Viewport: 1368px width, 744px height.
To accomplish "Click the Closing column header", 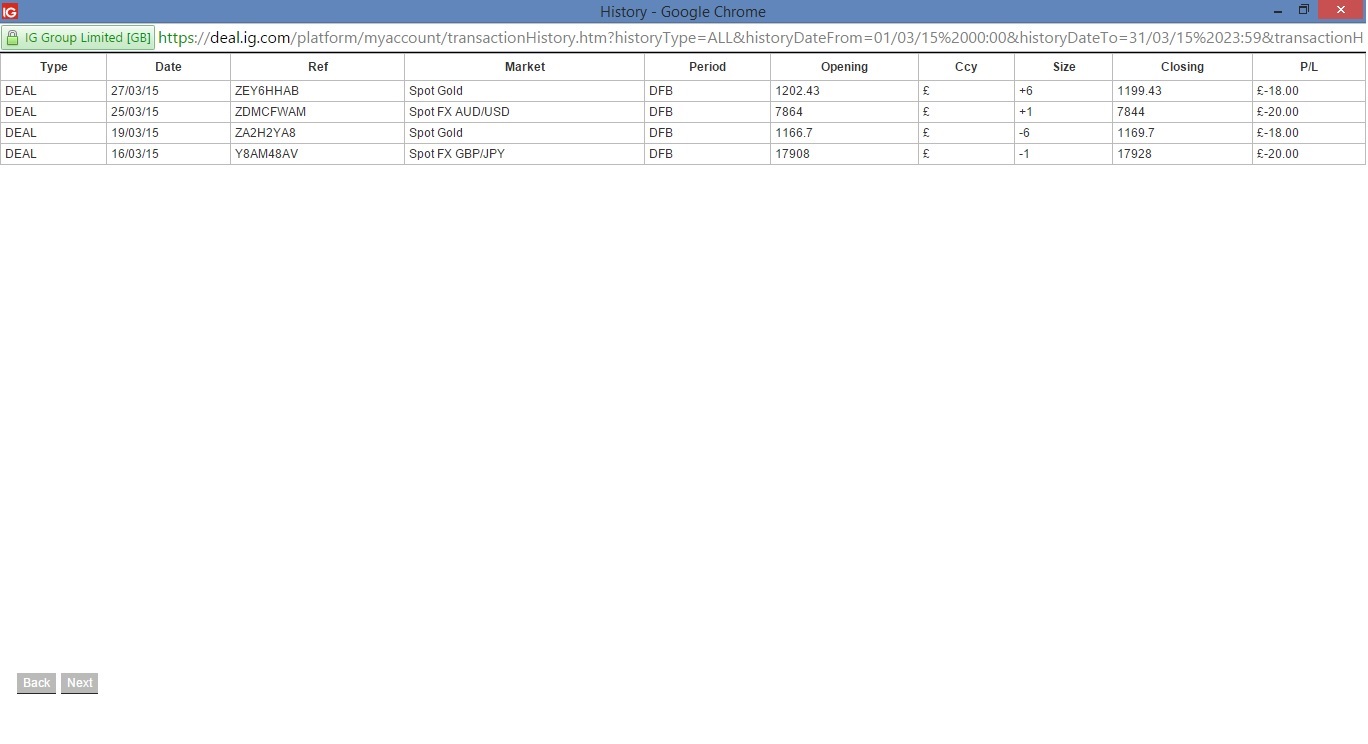I will tap(1182, 67).
